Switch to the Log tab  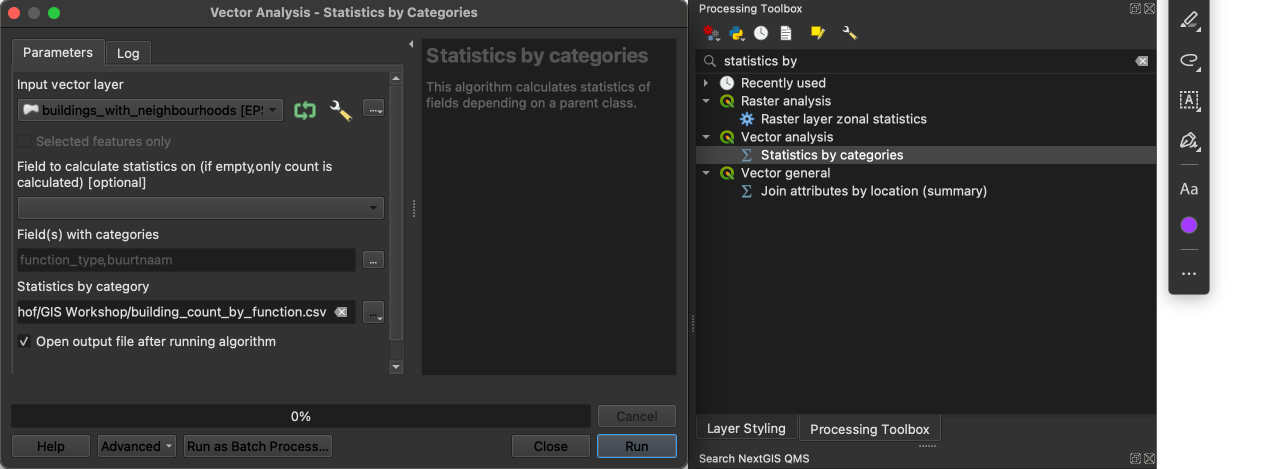point(127,53)
